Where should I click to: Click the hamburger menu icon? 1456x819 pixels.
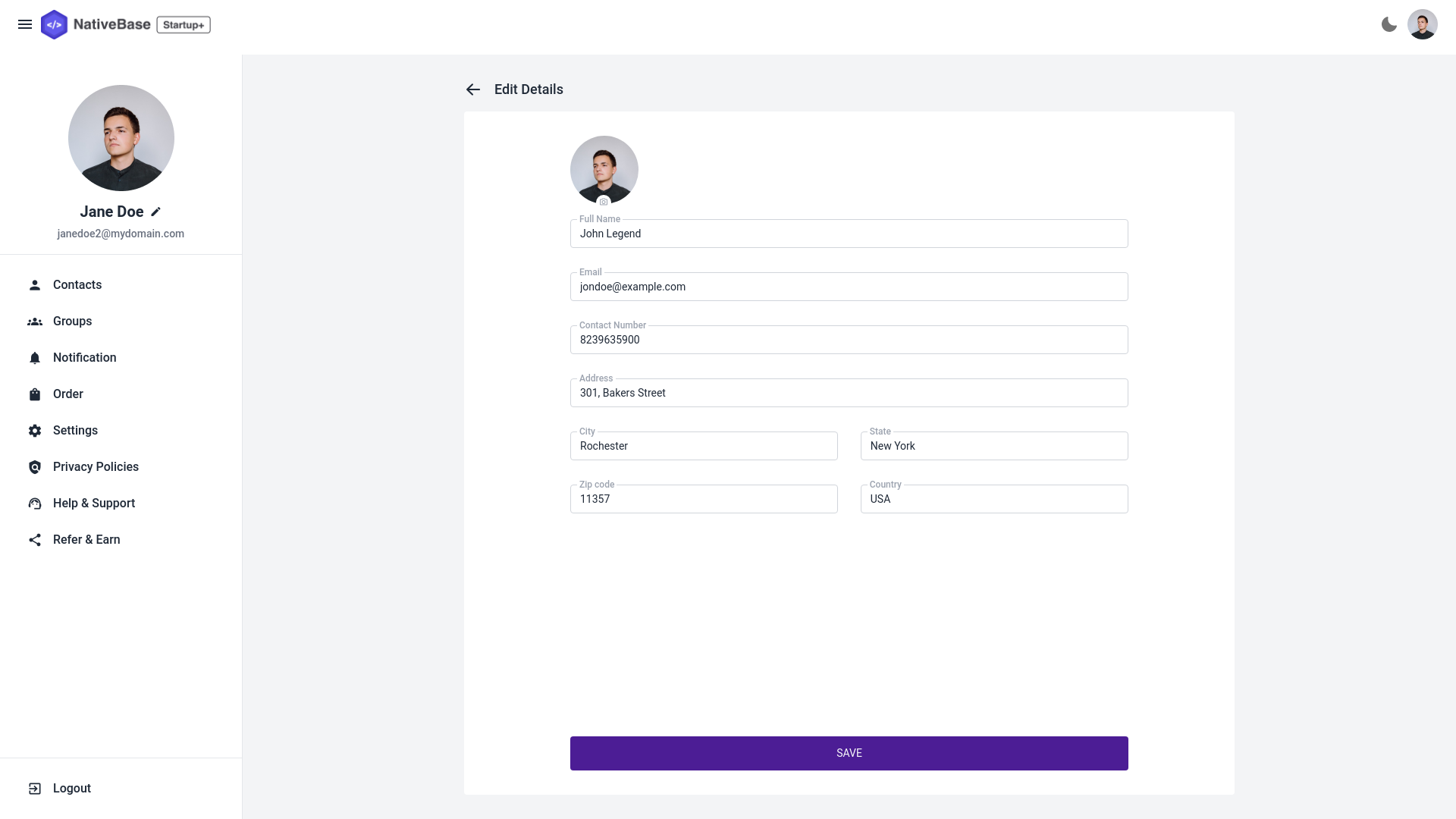[x=25, y=24]
